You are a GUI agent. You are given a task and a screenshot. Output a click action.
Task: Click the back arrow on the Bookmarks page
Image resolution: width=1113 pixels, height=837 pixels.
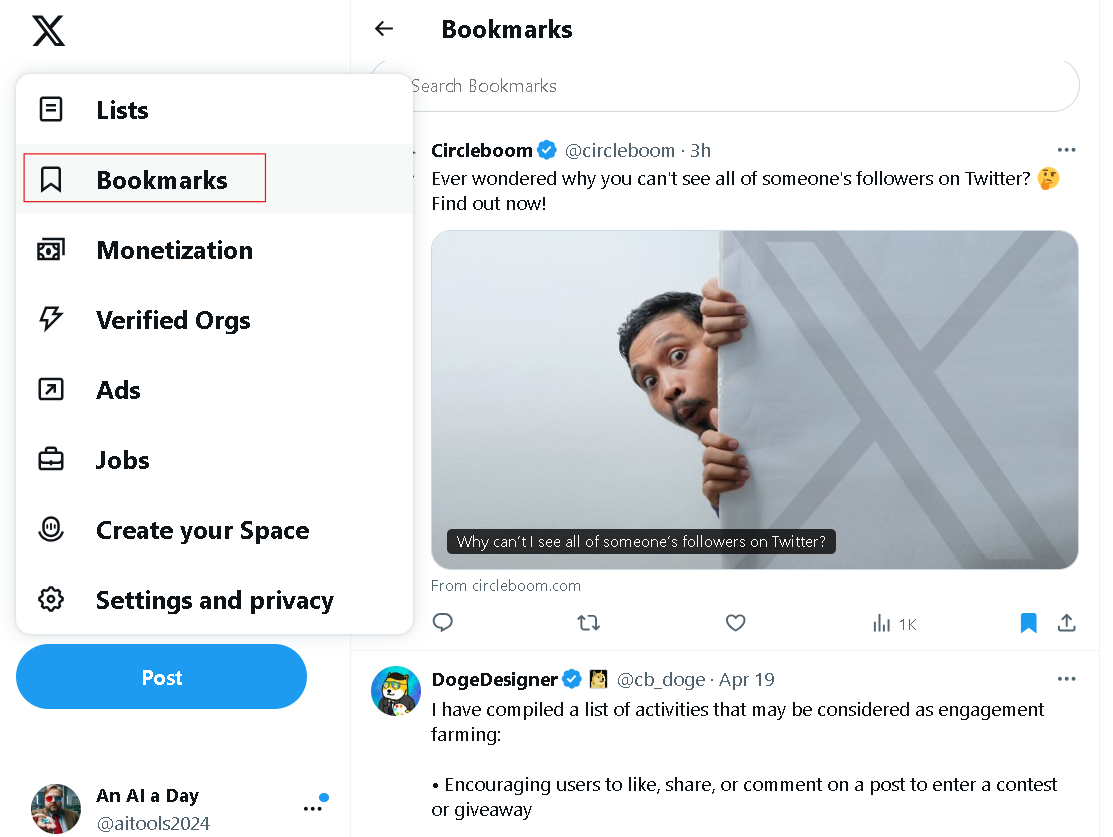(x=384, y=29)
